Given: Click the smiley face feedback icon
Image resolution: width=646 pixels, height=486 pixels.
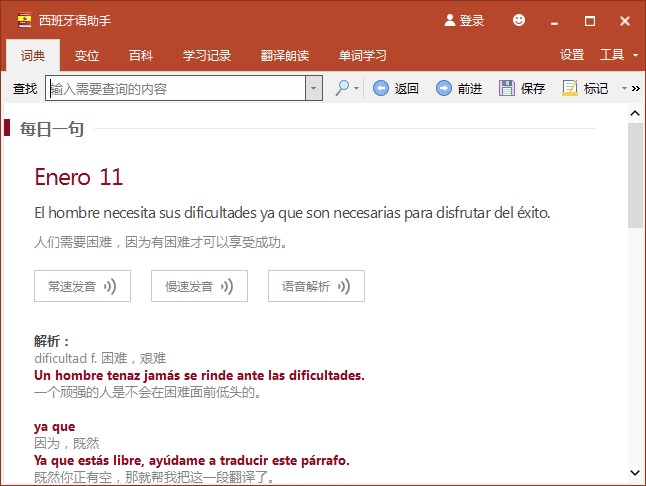Looking at the screenshot, I should 519,20.
